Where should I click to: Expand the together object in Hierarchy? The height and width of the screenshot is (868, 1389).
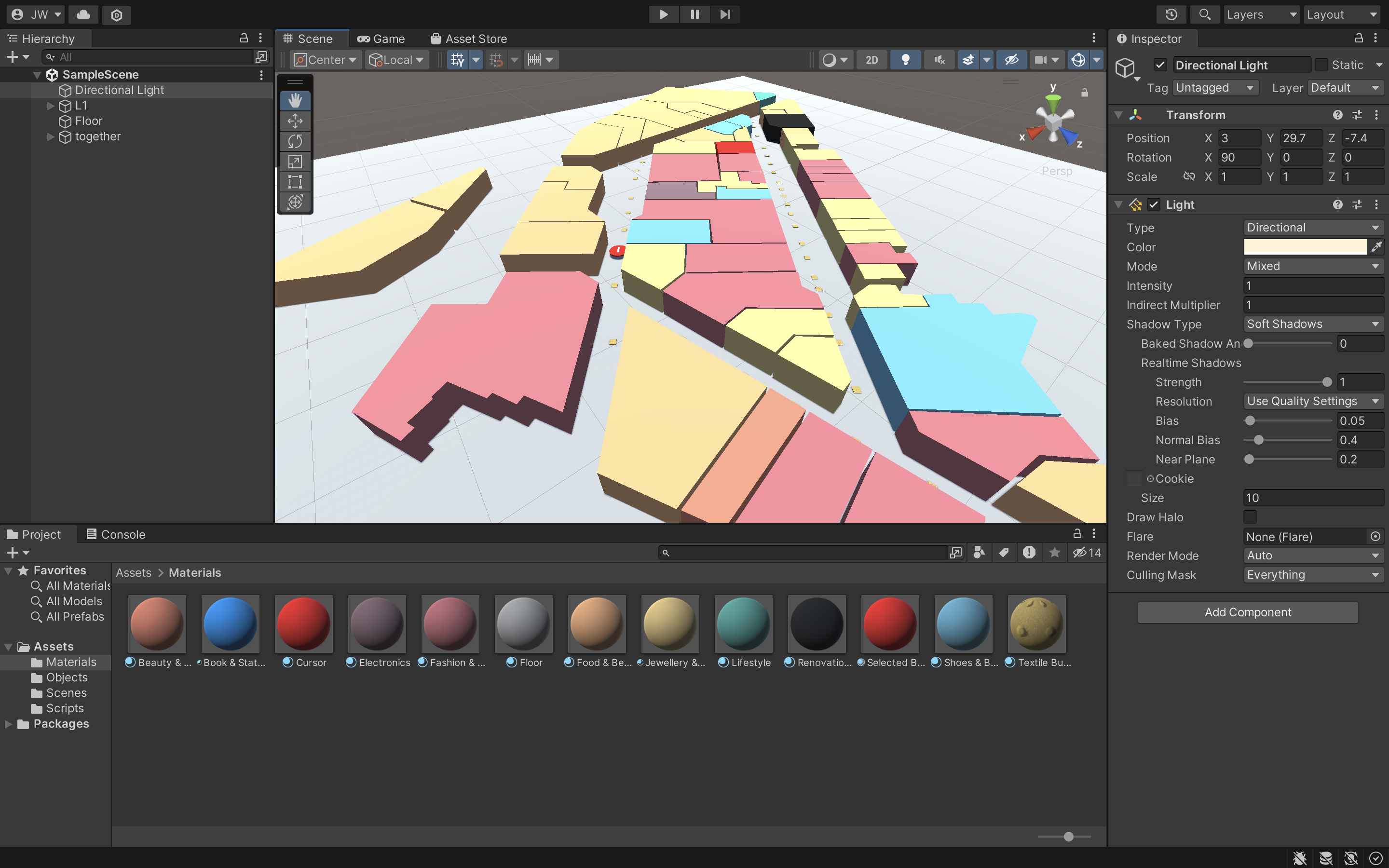click(x=51, y=136)
